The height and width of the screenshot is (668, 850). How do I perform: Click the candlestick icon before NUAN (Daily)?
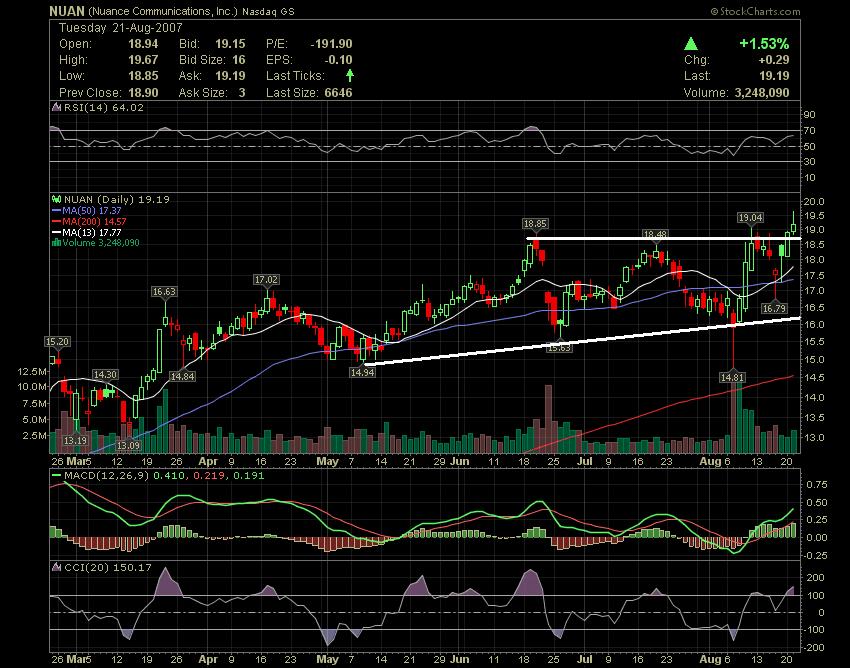(x=56, y=199)
